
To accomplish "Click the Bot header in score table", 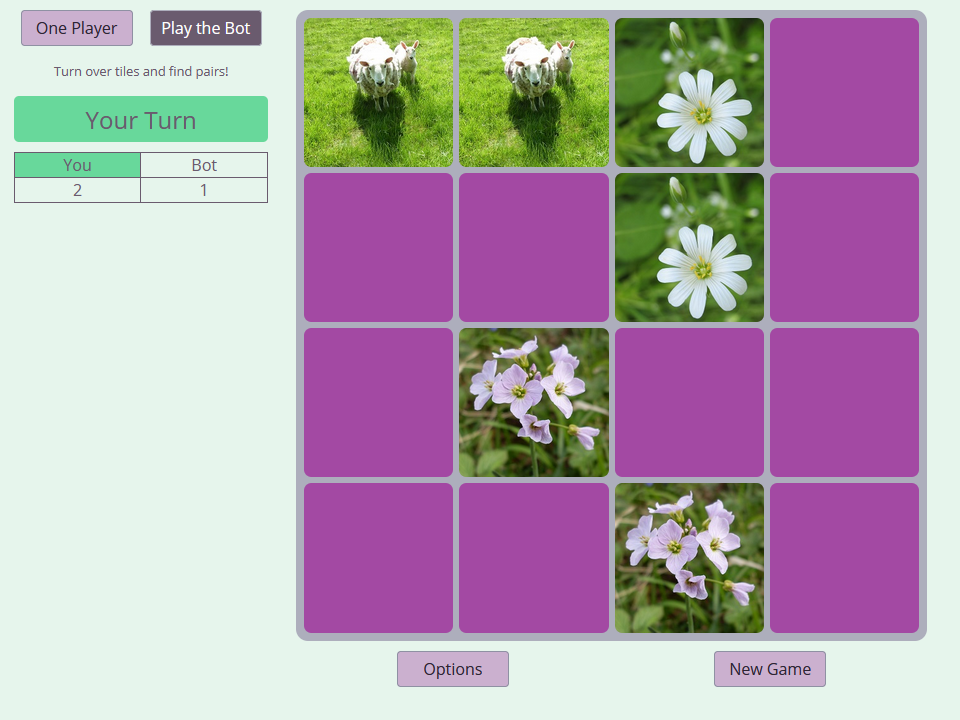I will 204,165.
